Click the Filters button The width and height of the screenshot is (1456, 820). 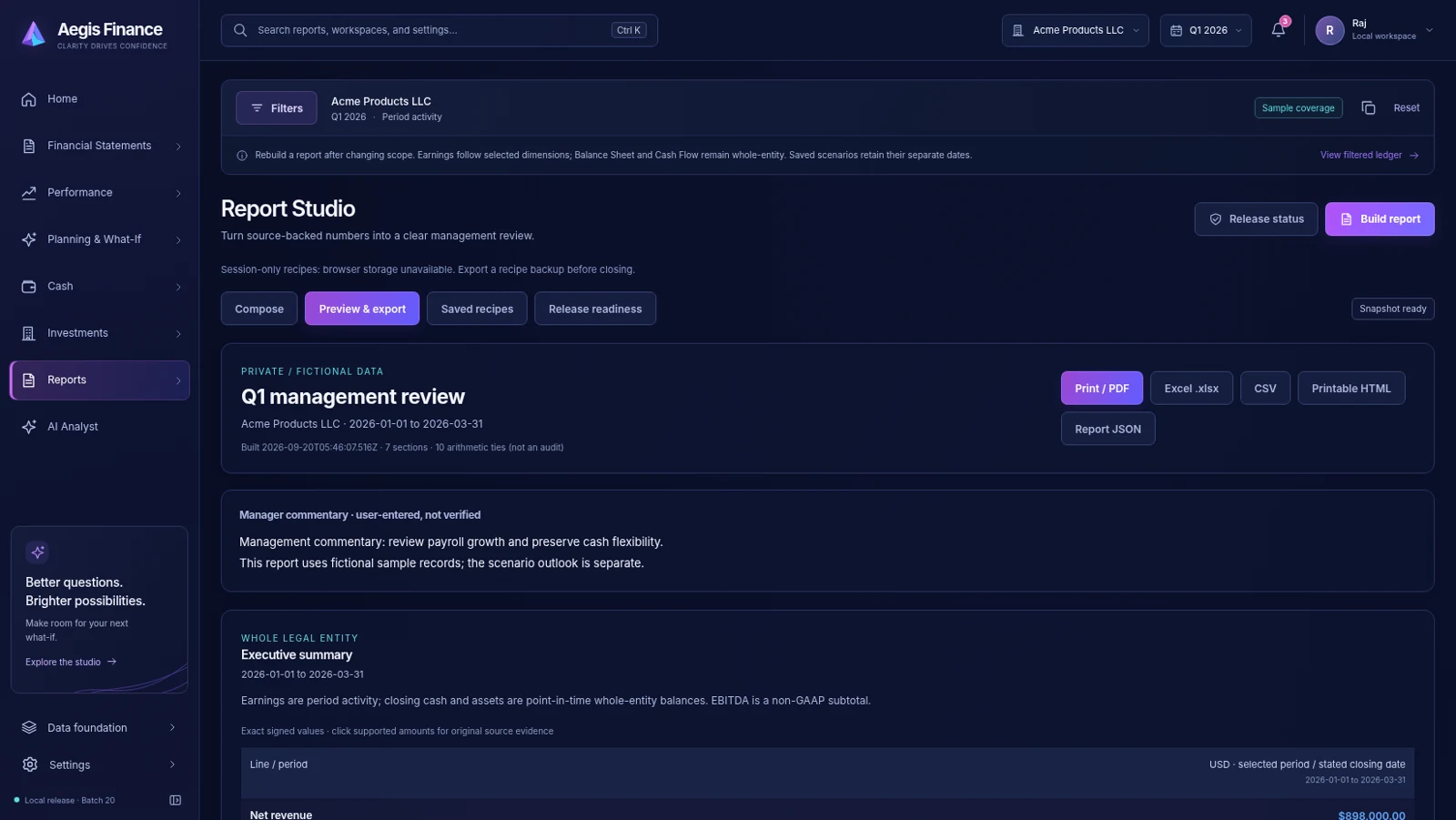(277, 107)
